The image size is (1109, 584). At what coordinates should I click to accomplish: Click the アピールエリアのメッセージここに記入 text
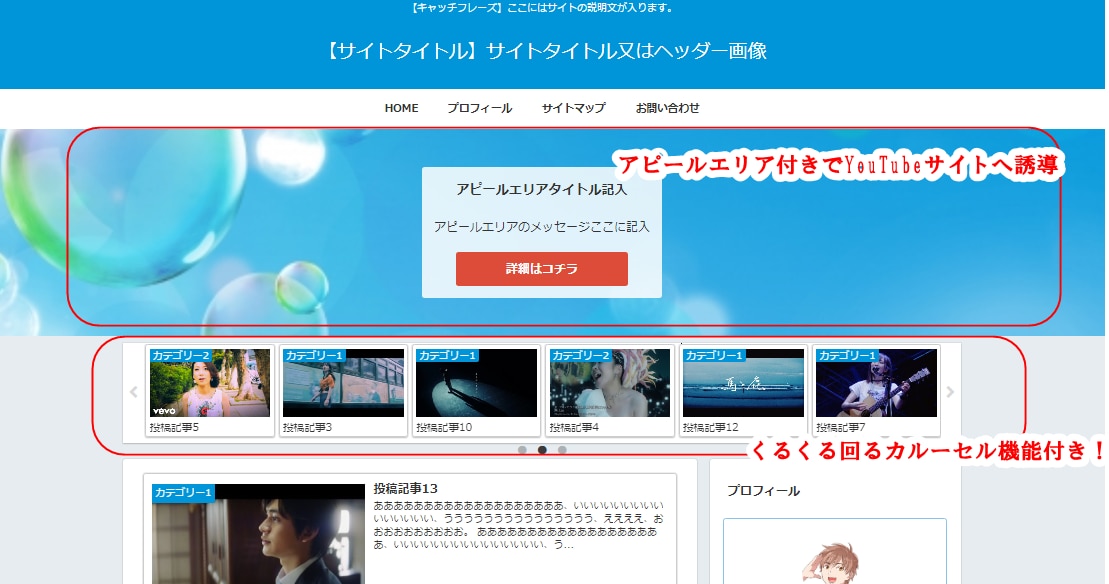(542, 227)
